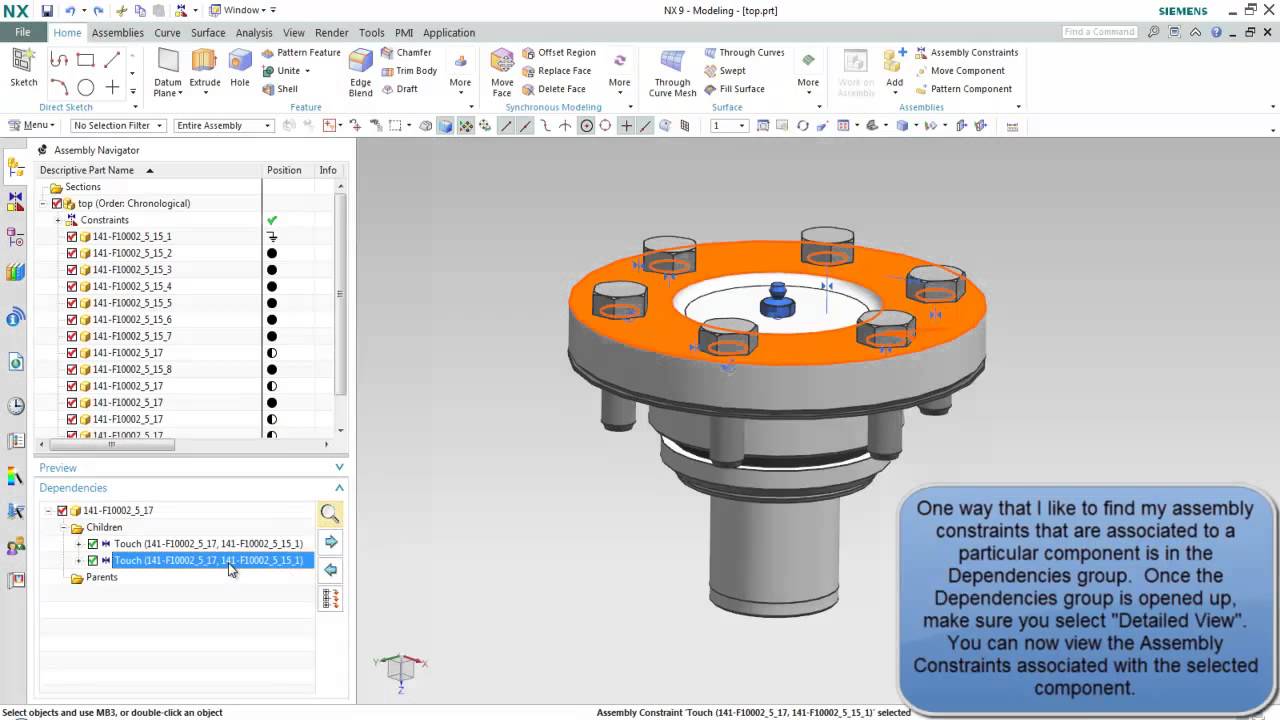
Task: Activate the Swept surface tool
Action: (725, 71)
